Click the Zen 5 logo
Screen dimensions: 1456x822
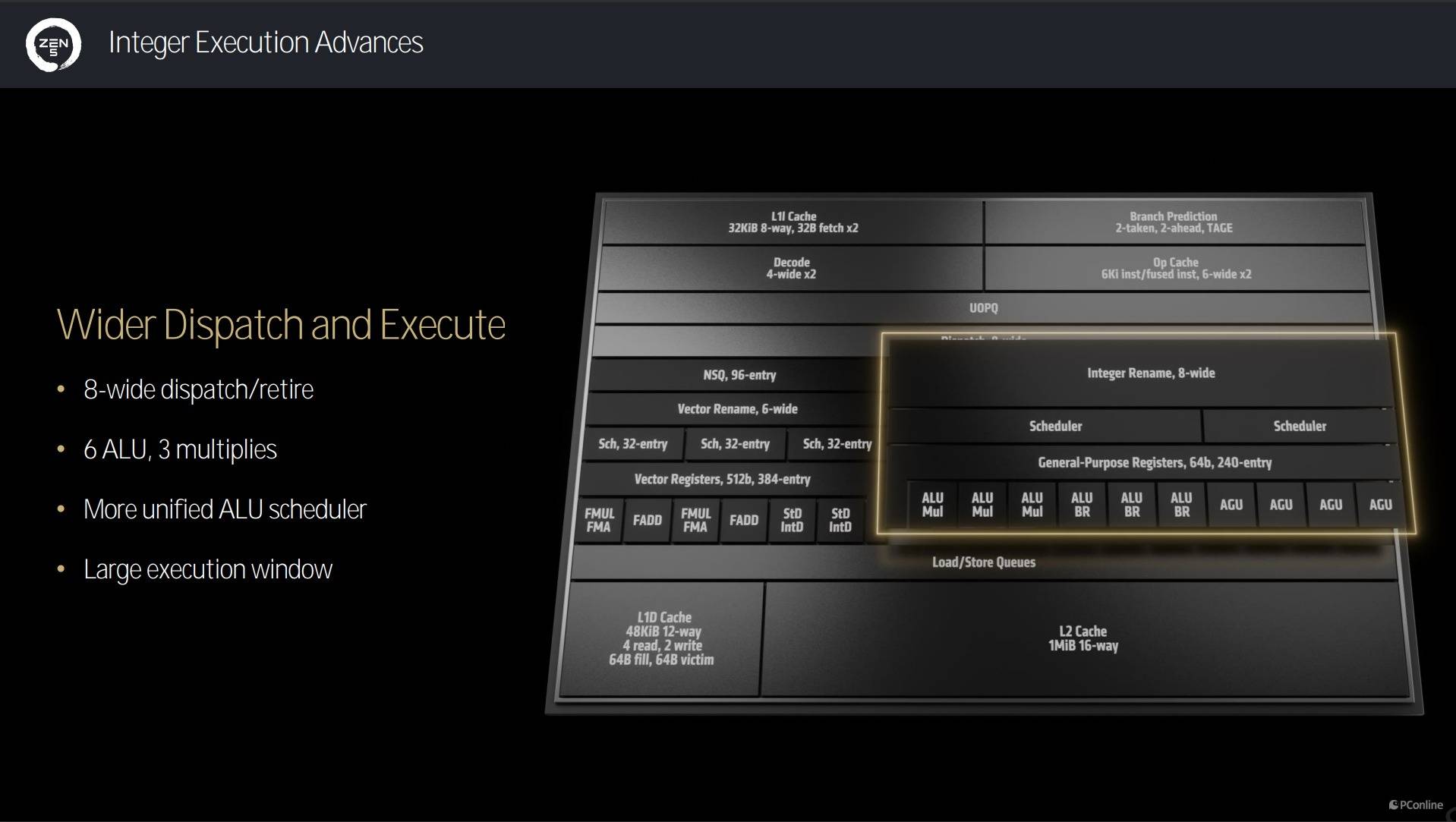click(53, 45)
